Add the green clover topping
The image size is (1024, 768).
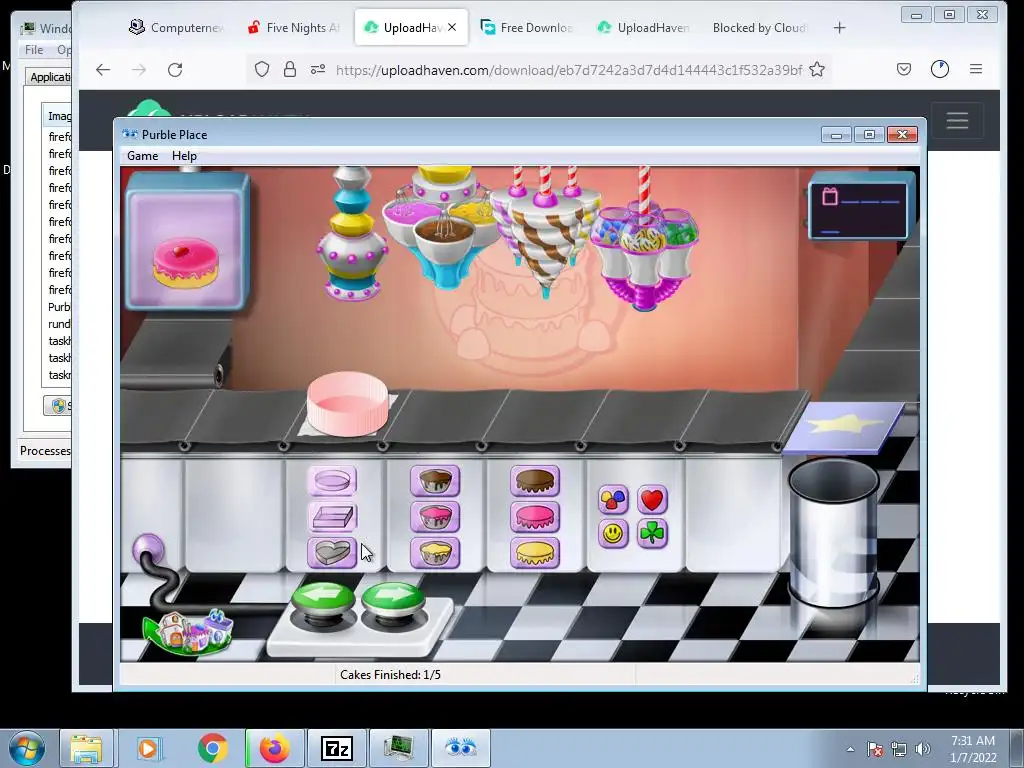coord(652,534)
